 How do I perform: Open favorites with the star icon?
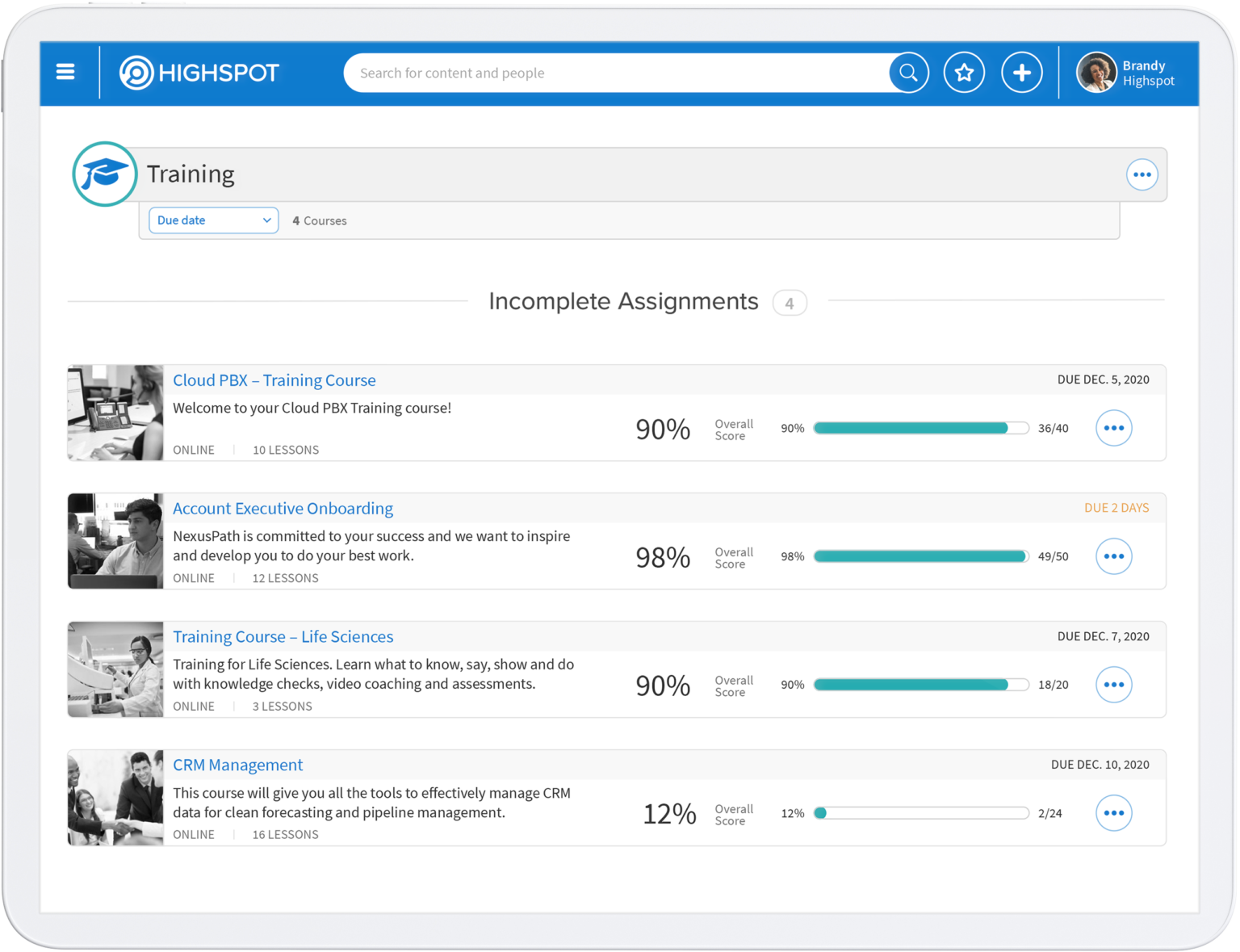click(x=964, y=73)
